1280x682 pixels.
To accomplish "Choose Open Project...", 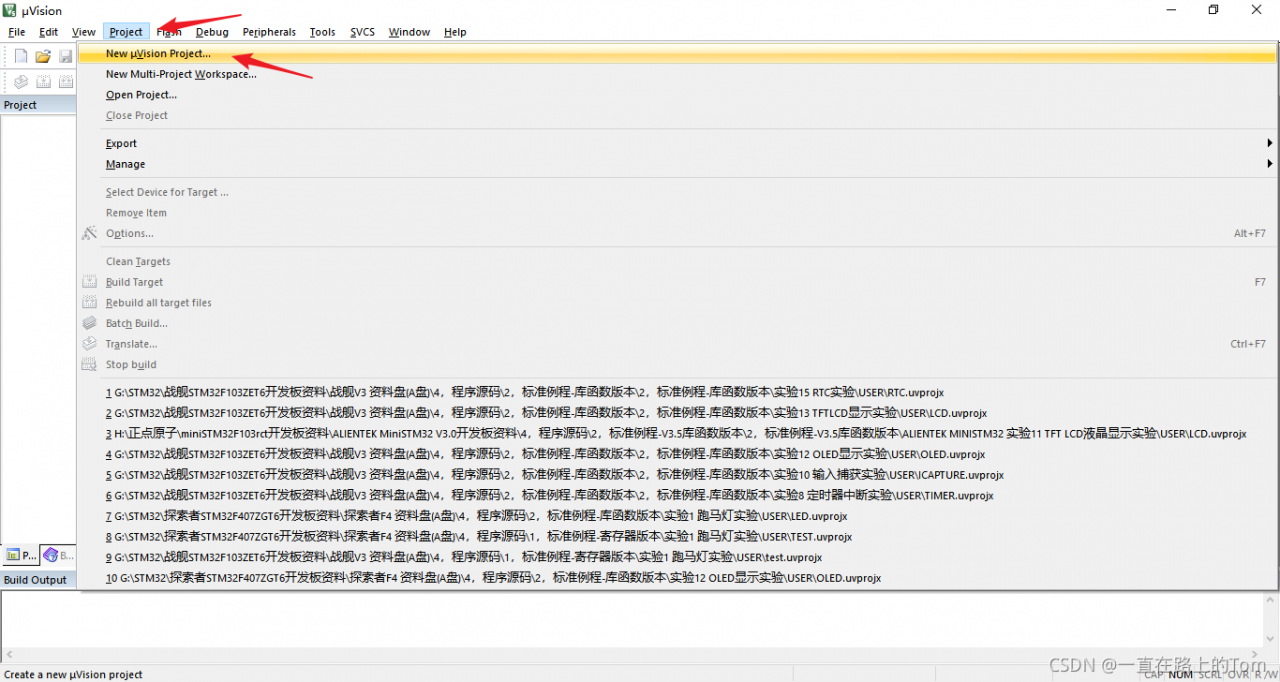I will tap(677, 95).
